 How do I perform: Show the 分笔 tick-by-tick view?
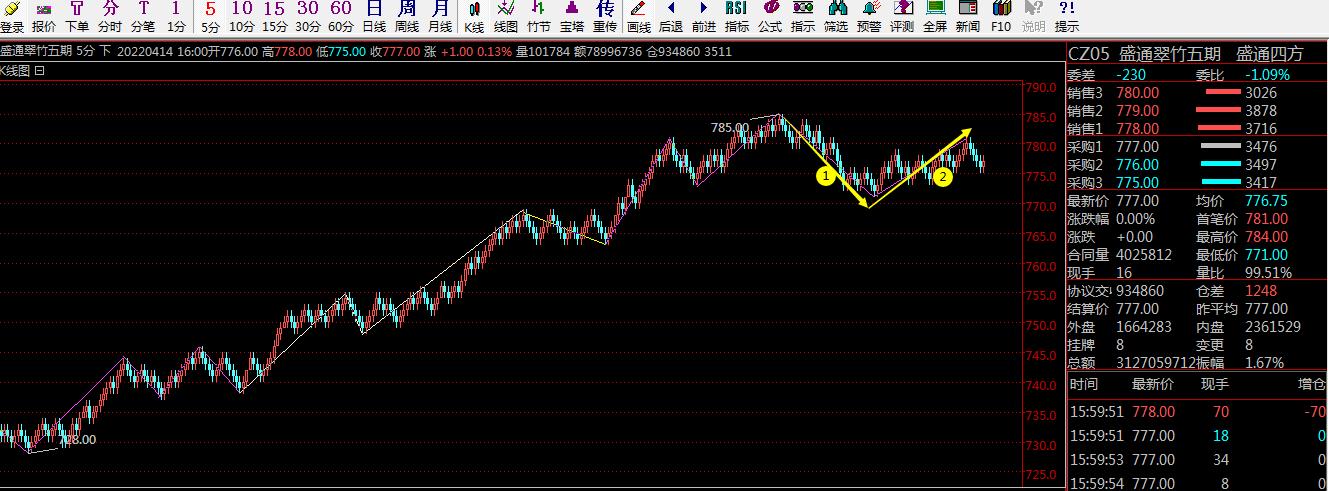[x=143, y=17]
